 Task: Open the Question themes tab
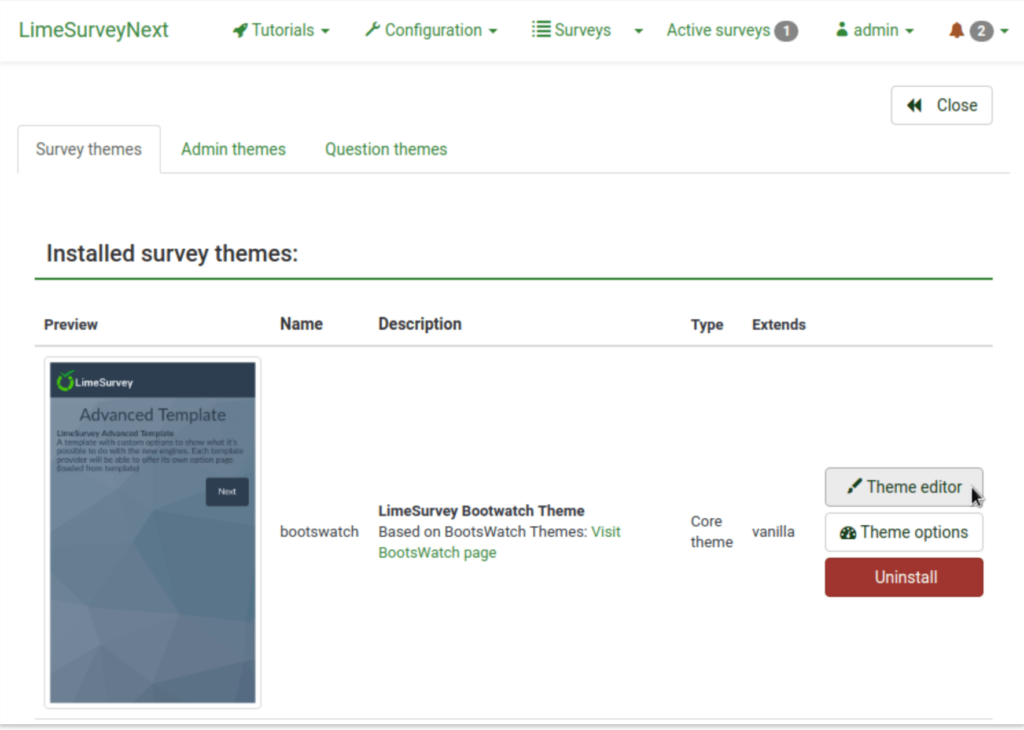point(385,149)
